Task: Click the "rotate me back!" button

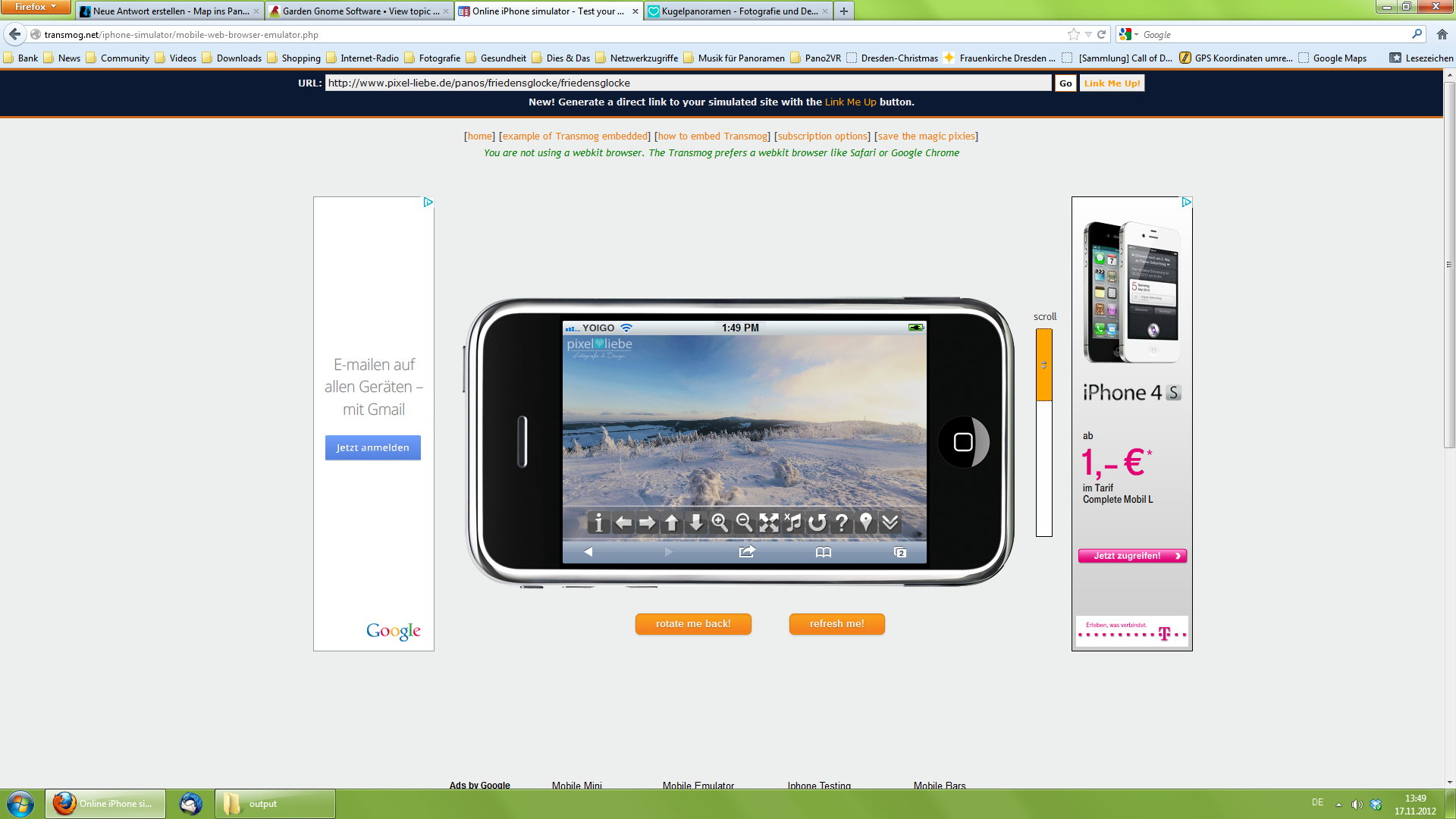Action: (x=692, y=623)
